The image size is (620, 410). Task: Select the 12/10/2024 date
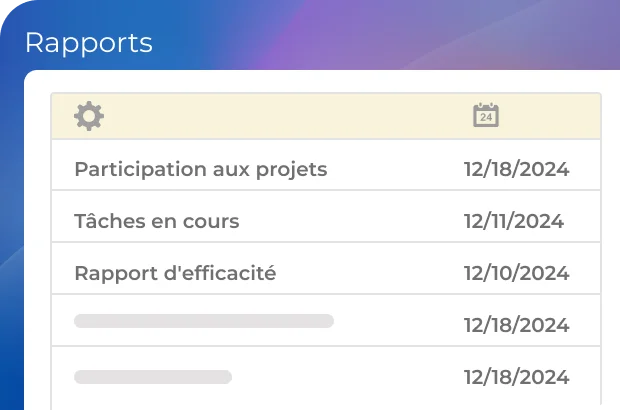click(x=516, y=273)
